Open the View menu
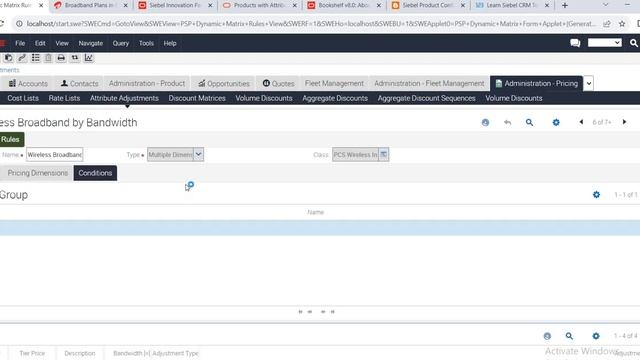The image size is (640, 360). pyautogui.click(x=62, y=43)
